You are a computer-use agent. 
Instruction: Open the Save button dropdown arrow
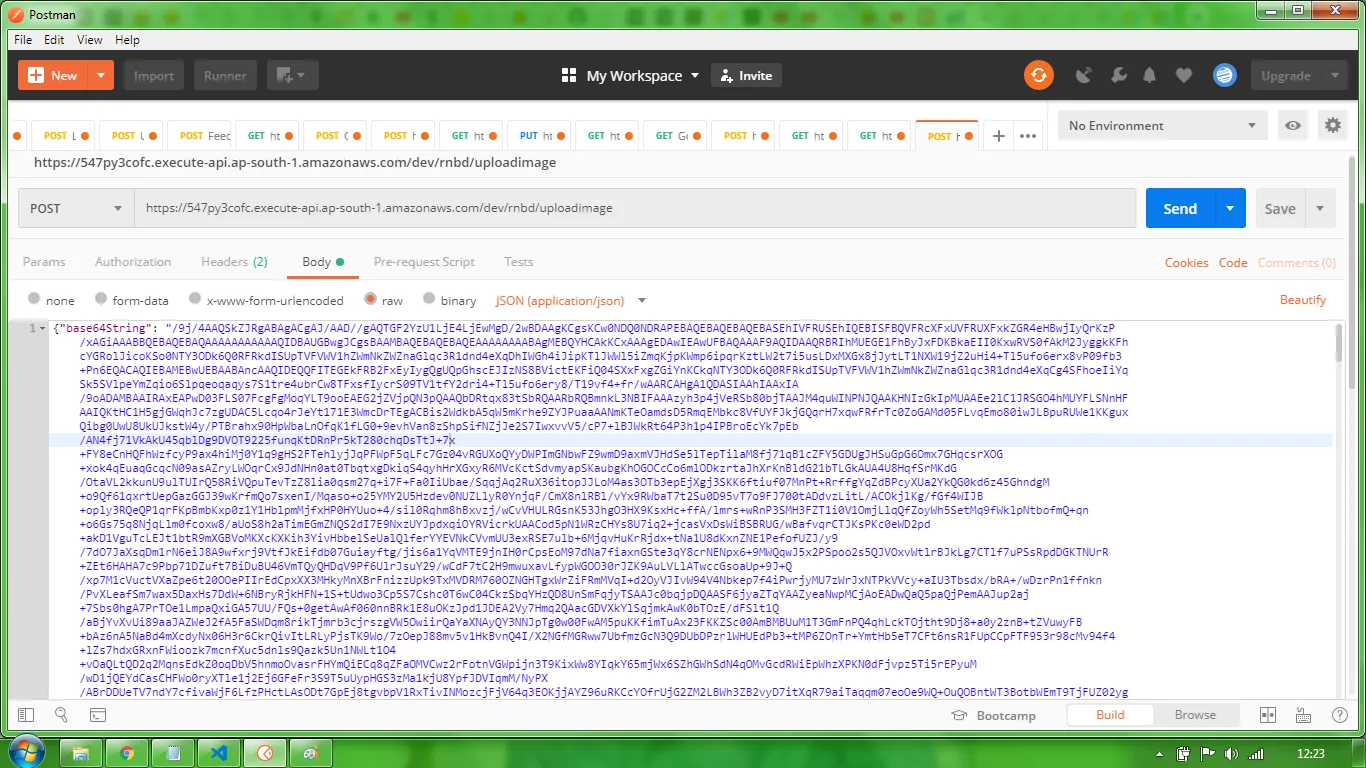click(1320, 208)
